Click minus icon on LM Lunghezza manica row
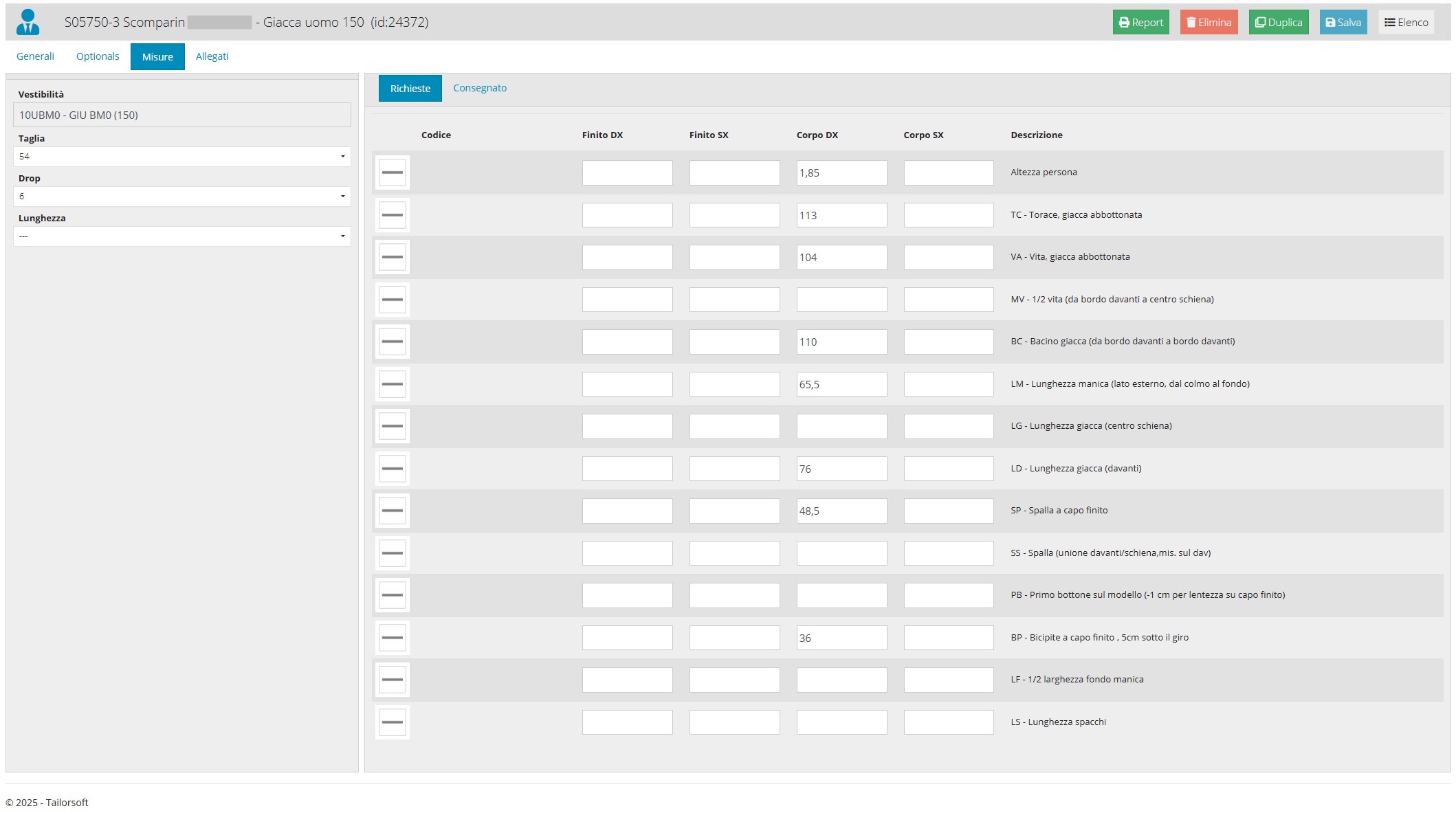Screen dimensions: 1456x813 point(392,384)
